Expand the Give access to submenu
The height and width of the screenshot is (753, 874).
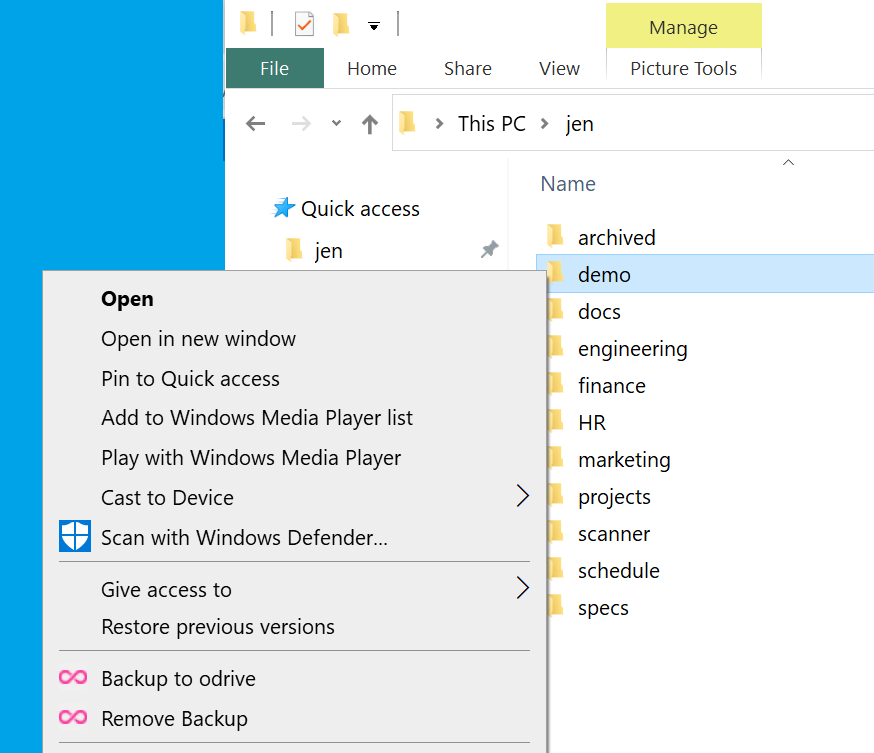point(522,588)
